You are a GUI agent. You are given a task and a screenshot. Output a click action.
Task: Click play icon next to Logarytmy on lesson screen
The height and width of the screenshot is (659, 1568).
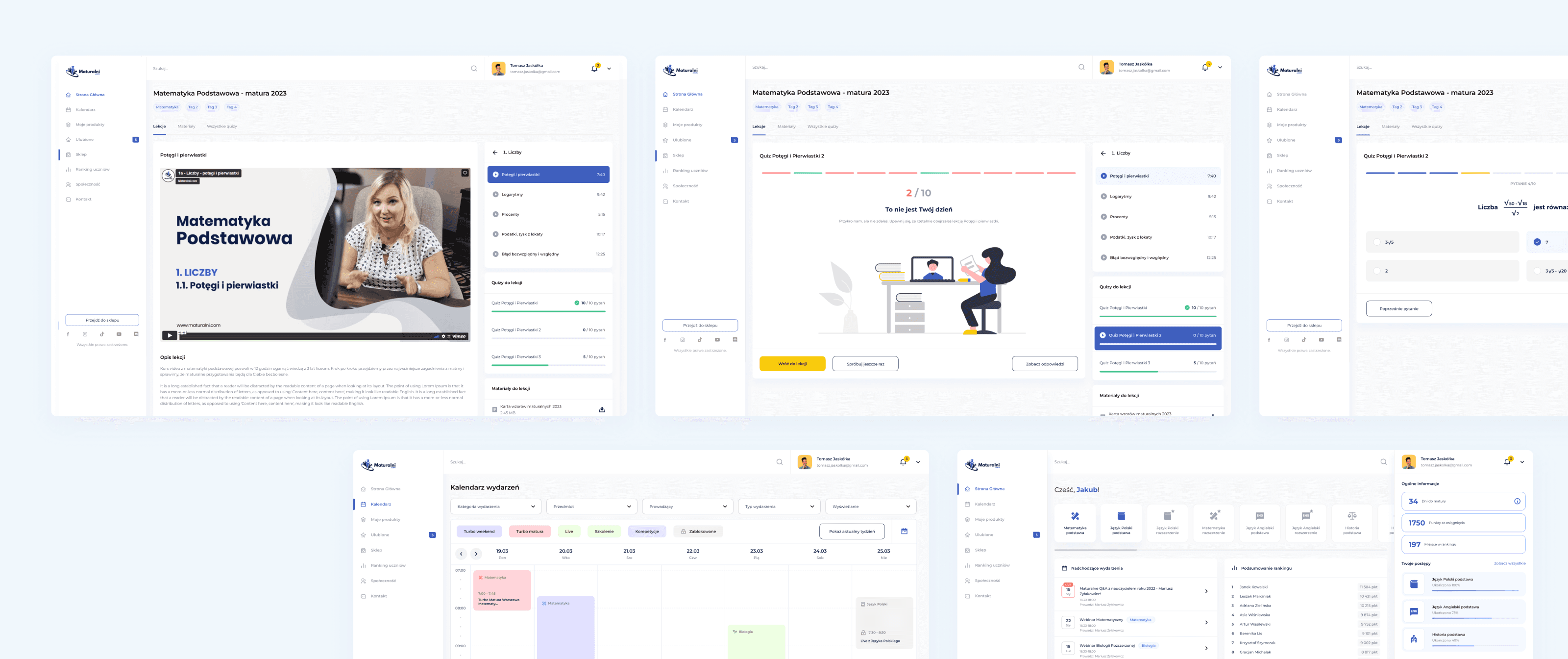point(495,194)
